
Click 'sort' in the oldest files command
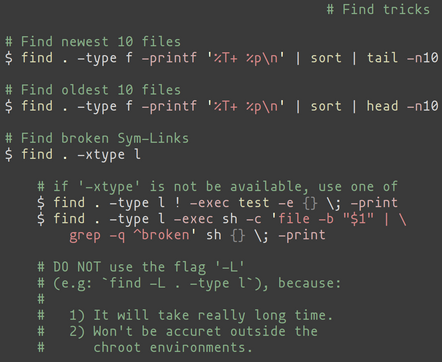pos(326,106)
